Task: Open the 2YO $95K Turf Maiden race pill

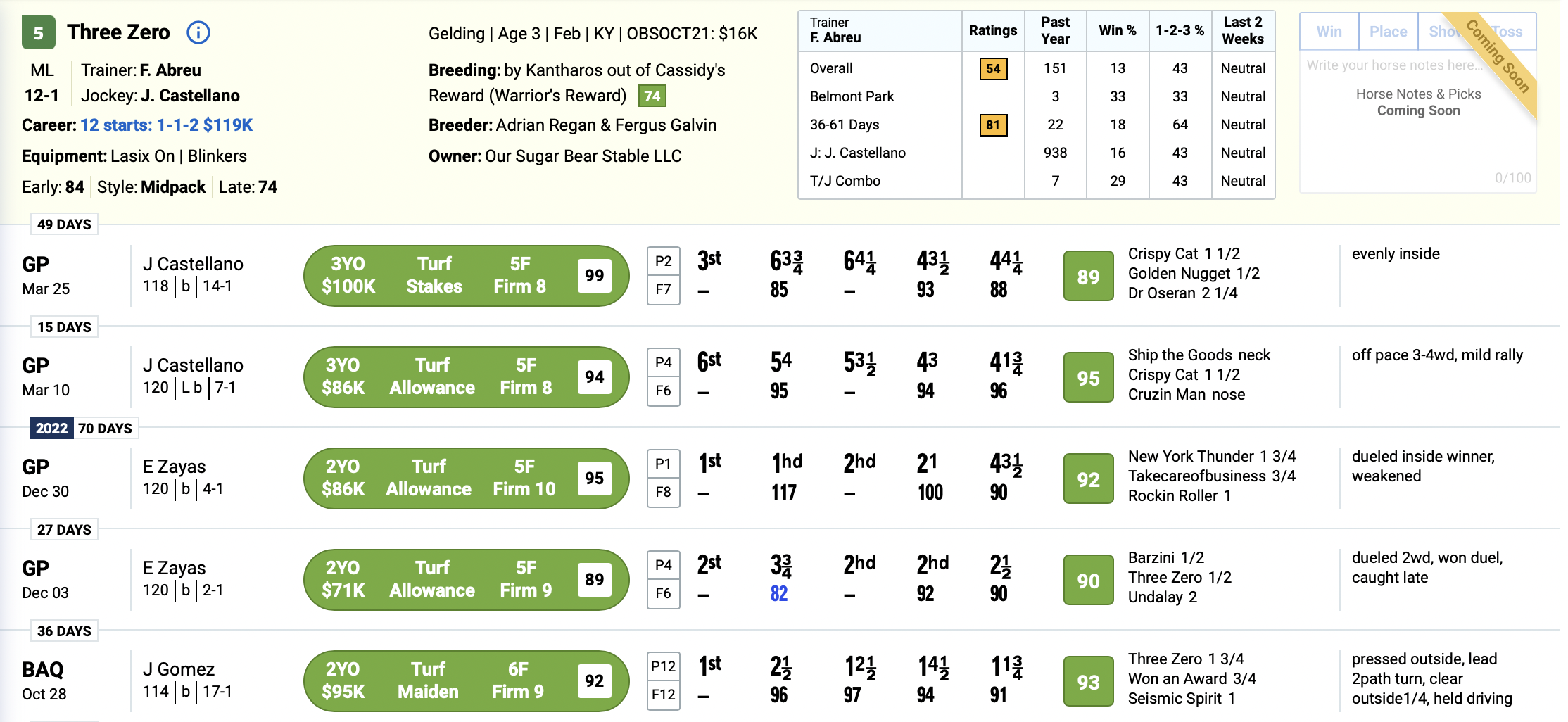Action: click(x=466, y=681)
